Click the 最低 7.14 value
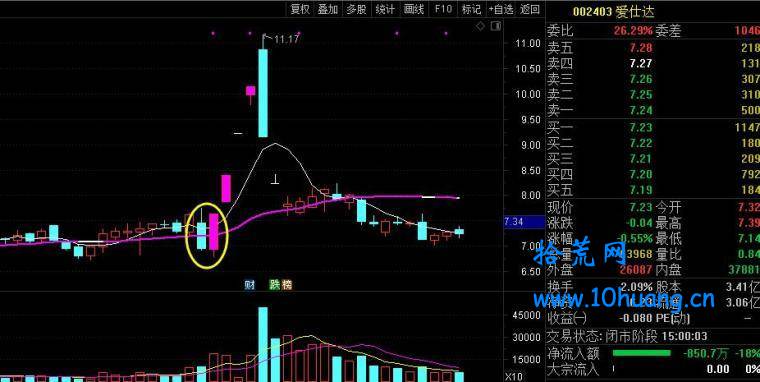760x382 pixels. pos(748,238)
